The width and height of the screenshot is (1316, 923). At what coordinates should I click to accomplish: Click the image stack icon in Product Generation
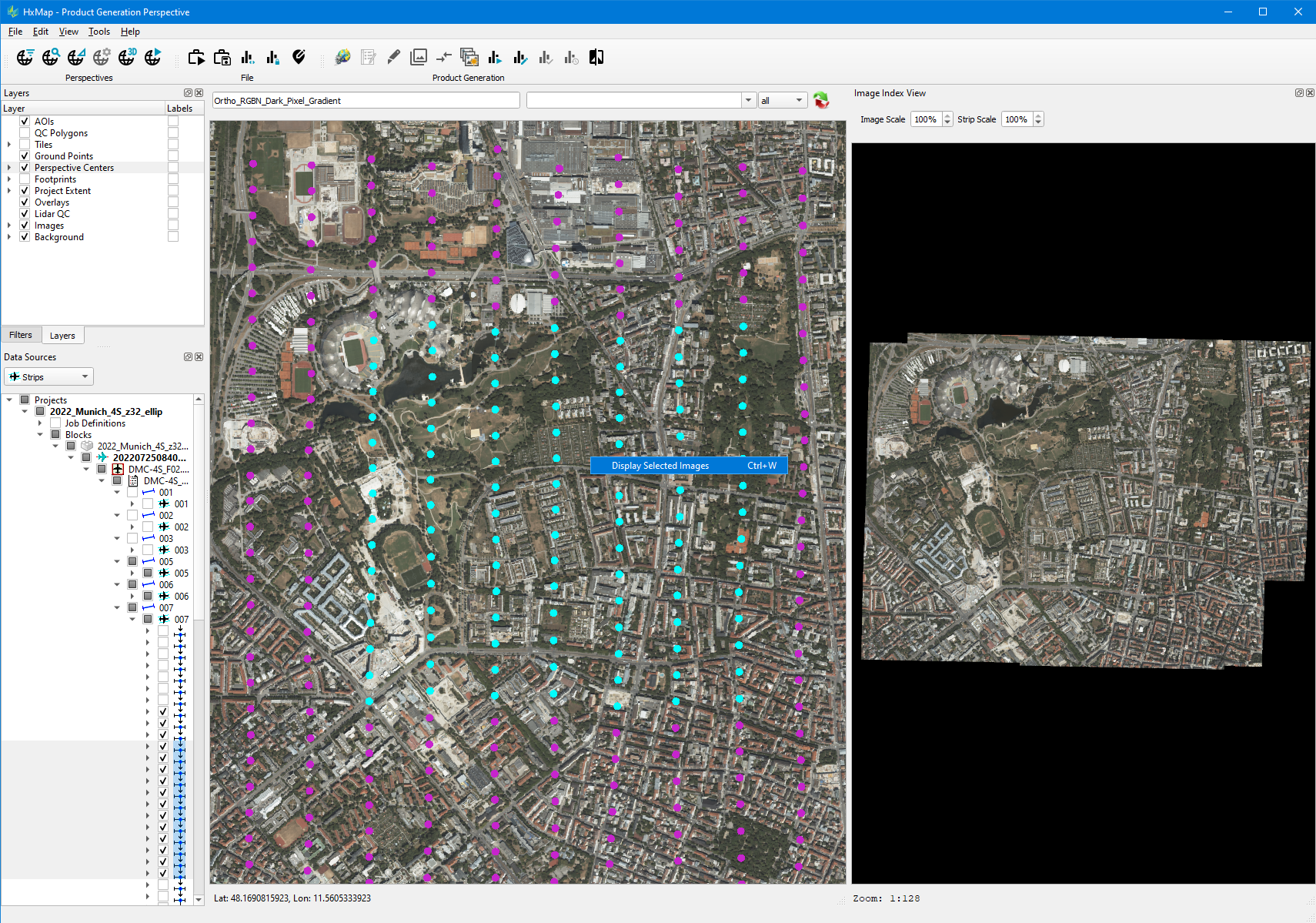coord(469,57)
